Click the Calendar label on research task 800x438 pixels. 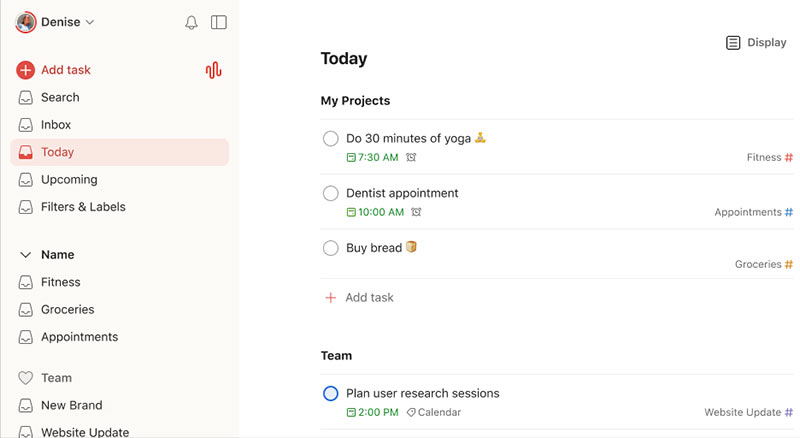pyautogui.click(x=434, y=412)
